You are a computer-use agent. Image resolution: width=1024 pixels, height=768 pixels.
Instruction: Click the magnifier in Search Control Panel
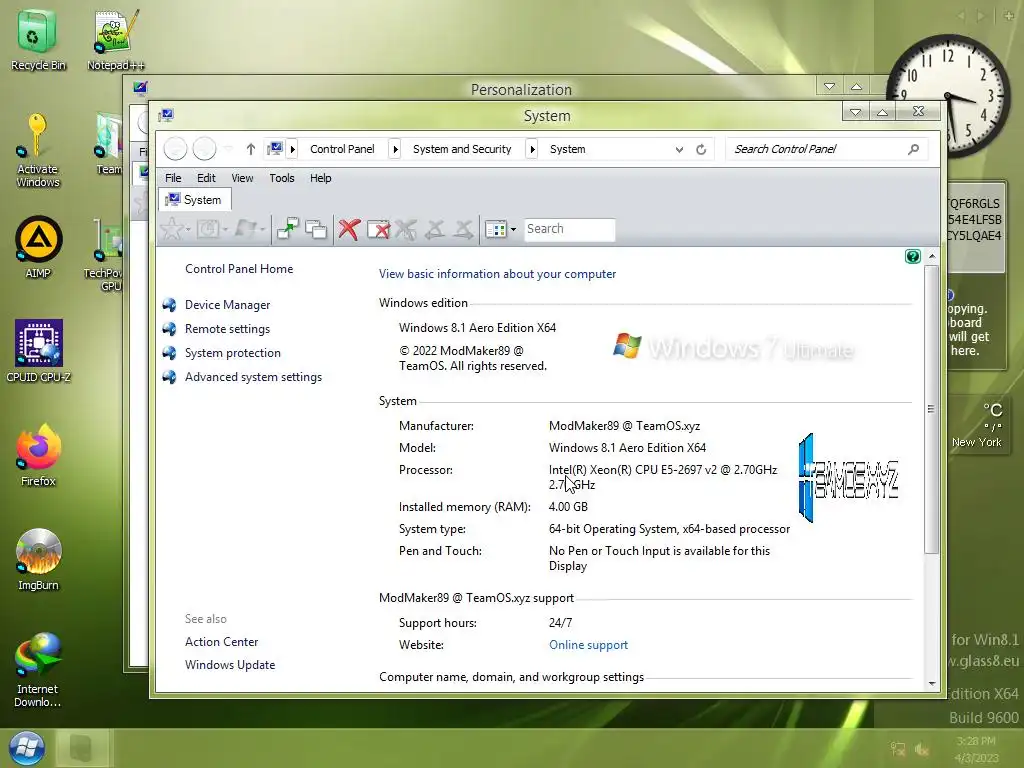pyautogui.click(x=914, y=149)
